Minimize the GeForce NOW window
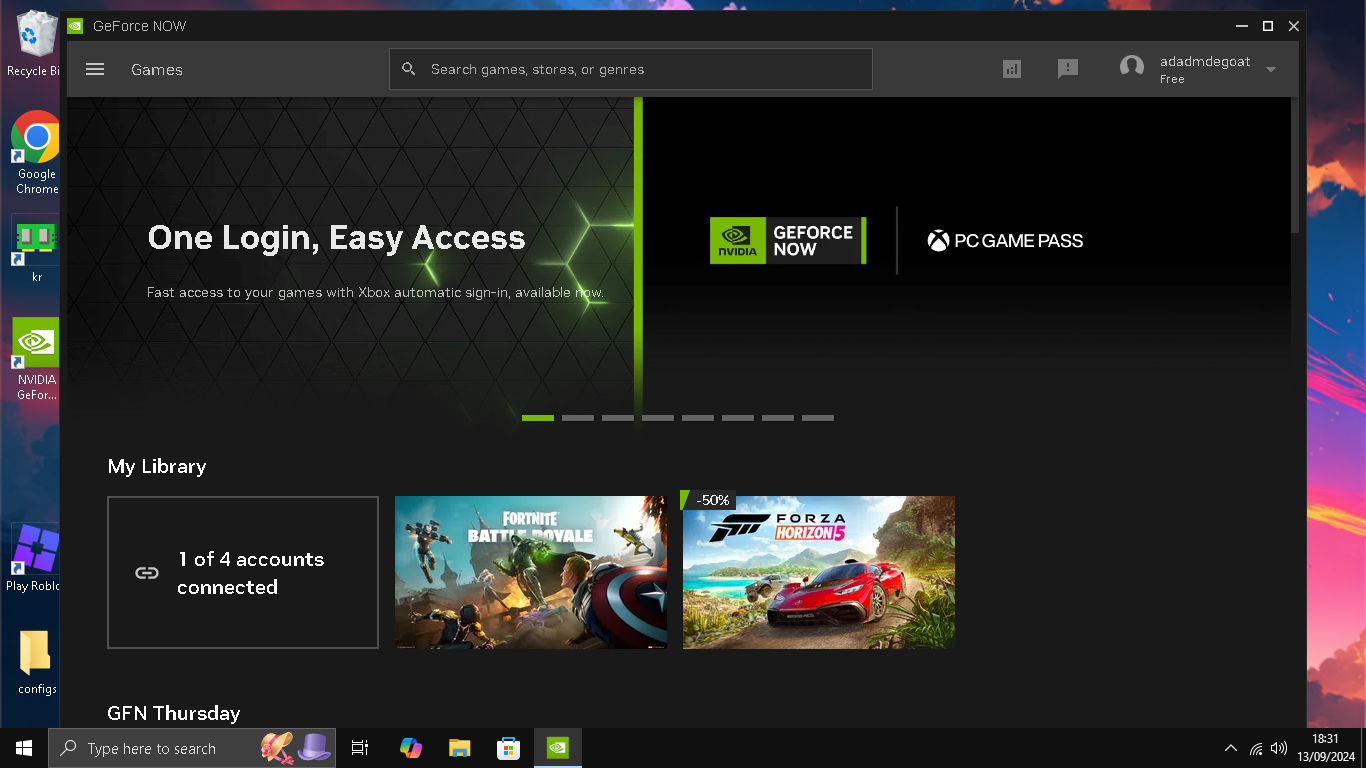This screenshot has width=1366, height=768. (1242, 26)
